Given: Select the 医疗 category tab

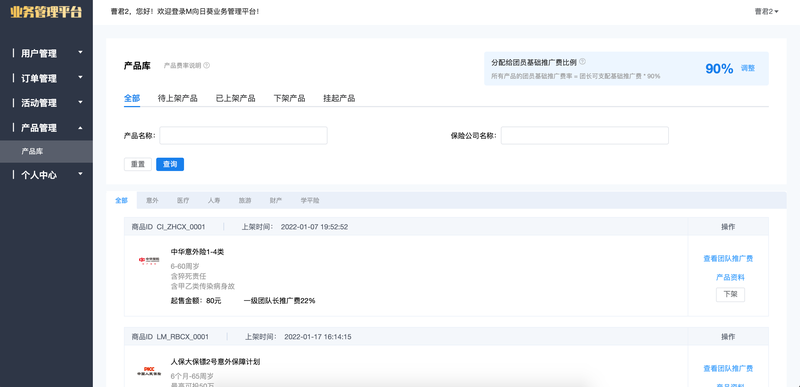Looking at the screenshot, I should [183, 200].
